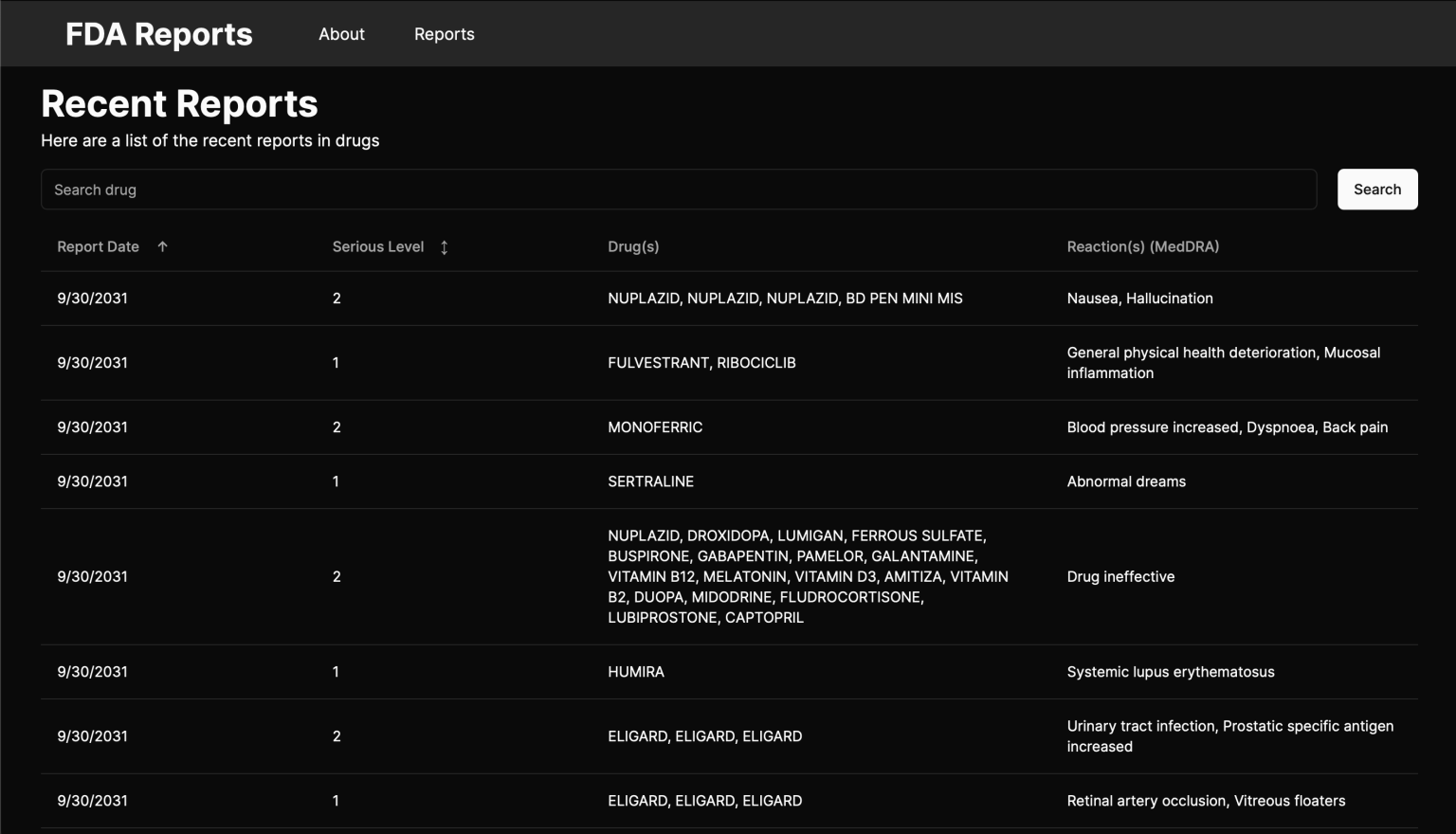Screen dimensions: 1456x834
Task: Select the FULVESTRANT, RIBOCICLIB report row
Action: click(701, 363)
